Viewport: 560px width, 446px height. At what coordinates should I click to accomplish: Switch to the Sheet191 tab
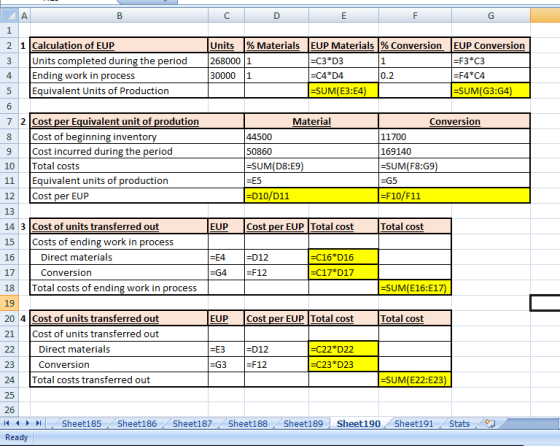coord(414,424)
